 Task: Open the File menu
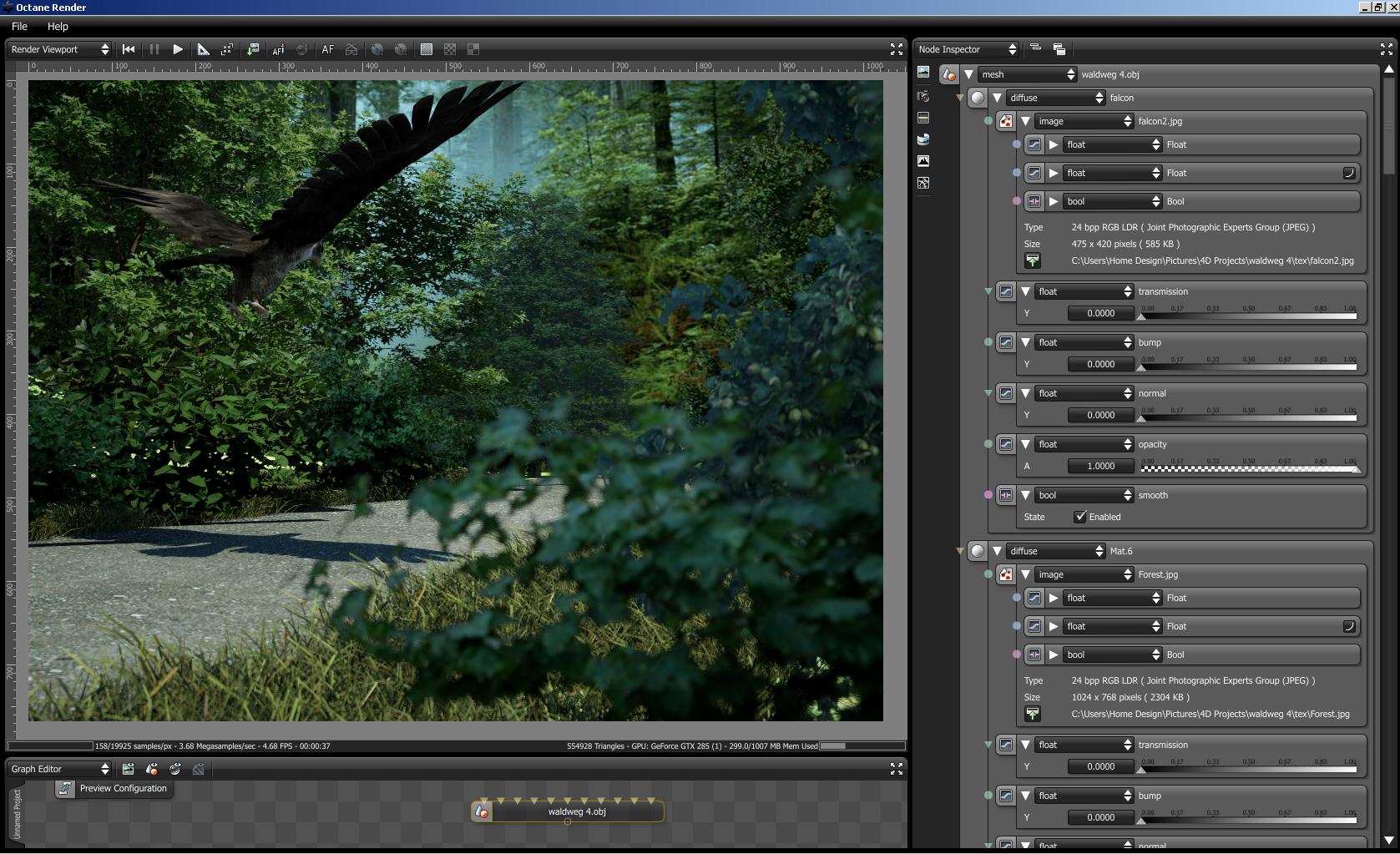[x=19, y=27]
